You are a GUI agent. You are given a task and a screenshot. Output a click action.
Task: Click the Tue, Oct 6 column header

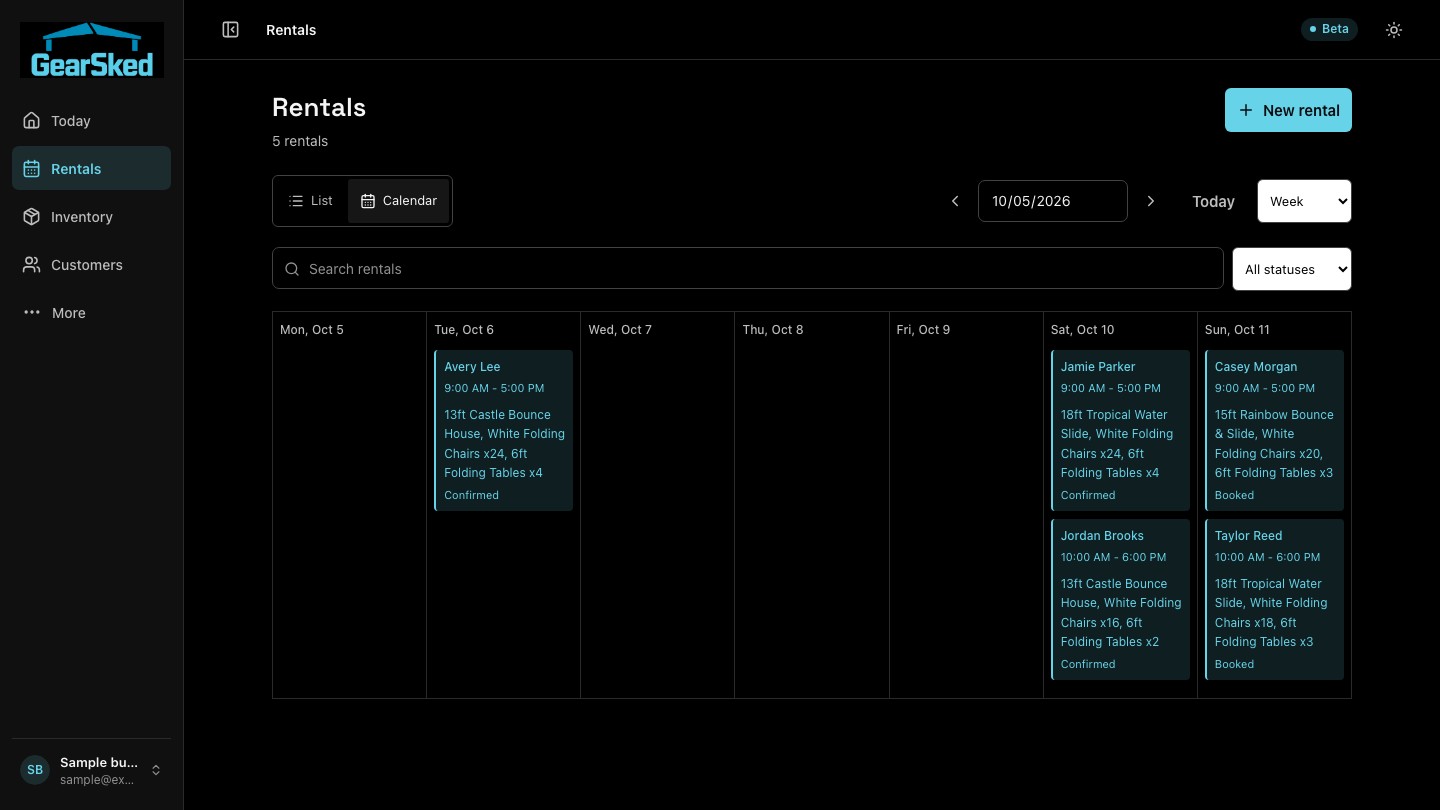click(x=464, y=330)
